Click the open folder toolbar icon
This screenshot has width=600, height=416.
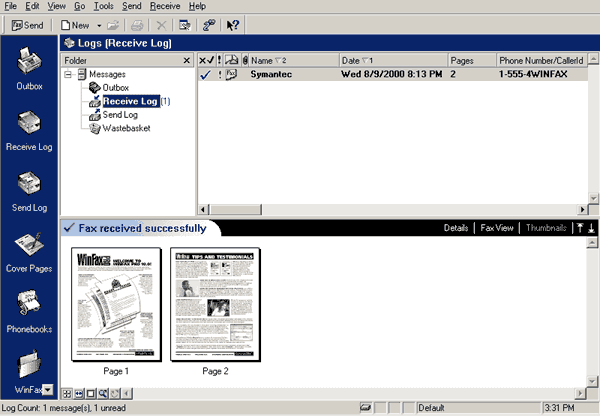pos(113,26)
